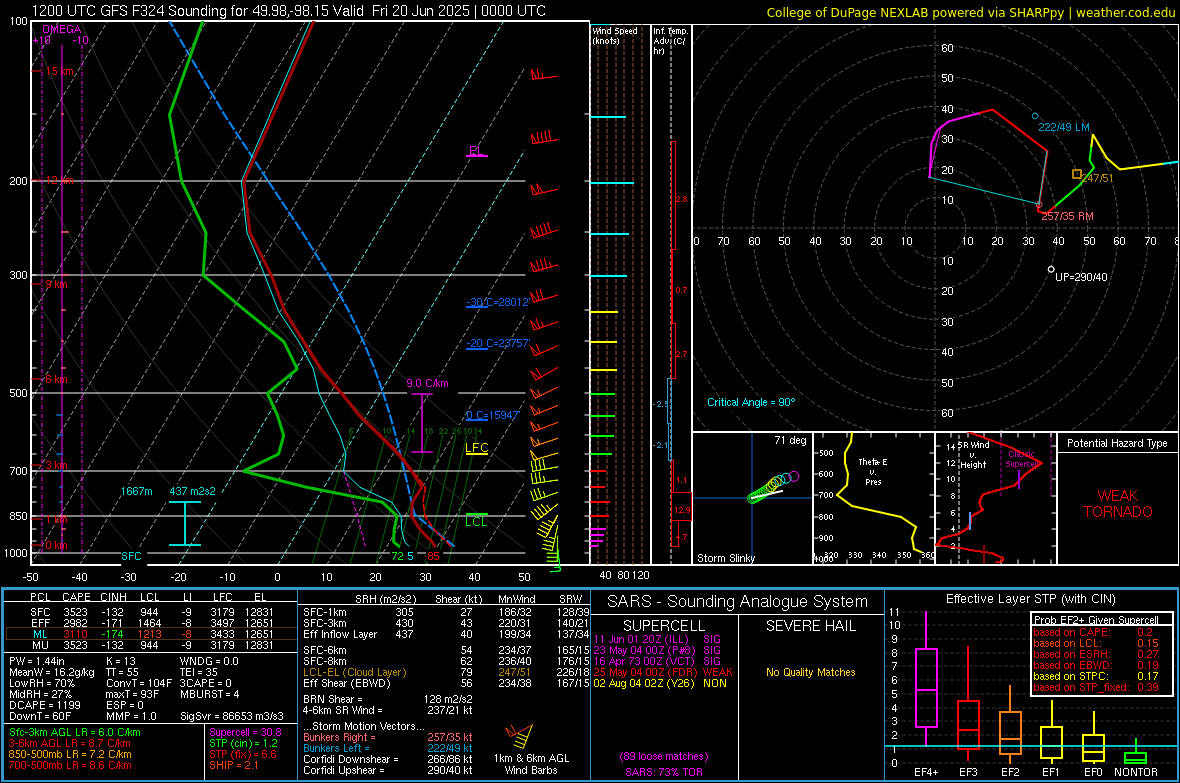Click the 222/49 LM label on the hodograph
1180x783 pixels.
click(x=1064, y=127)
